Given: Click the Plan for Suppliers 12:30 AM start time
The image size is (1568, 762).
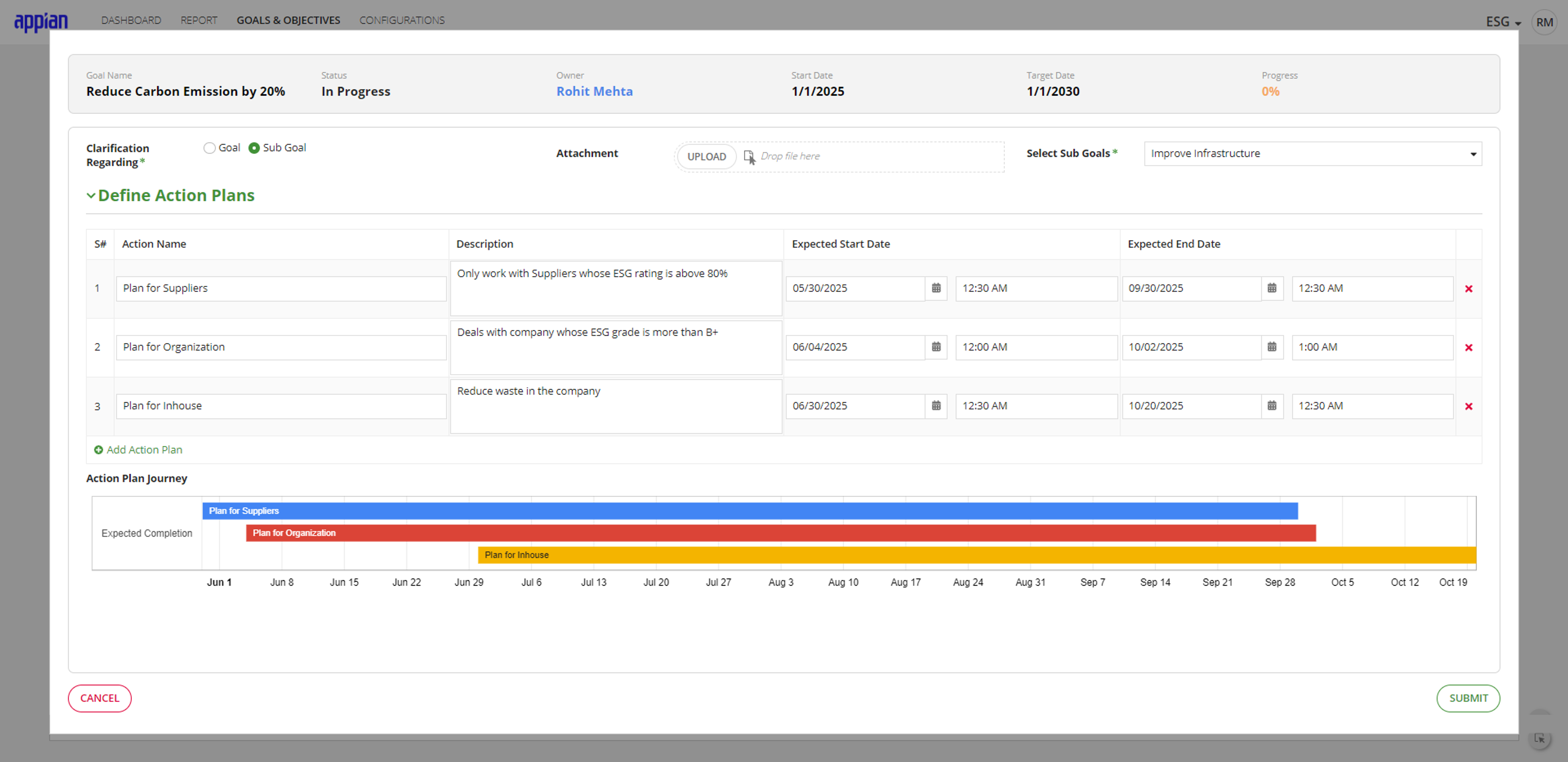Looking at the screenshot, I should [1036, 288].
